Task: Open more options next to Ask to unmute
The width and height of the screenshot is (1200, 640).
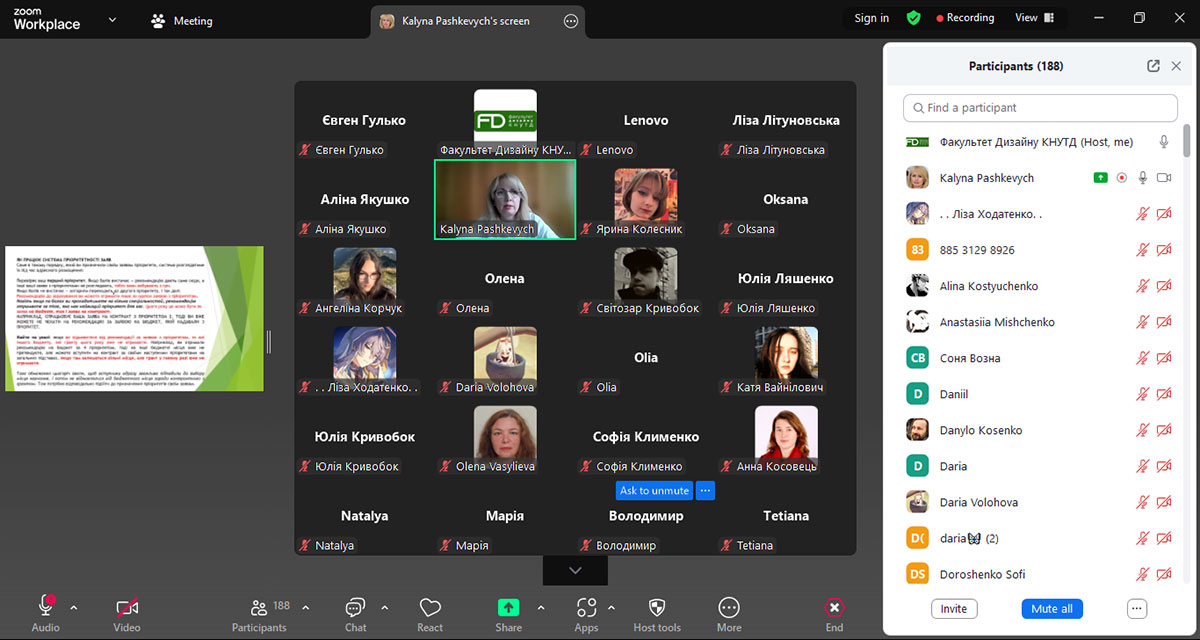Action: click(x=705, y=491)
